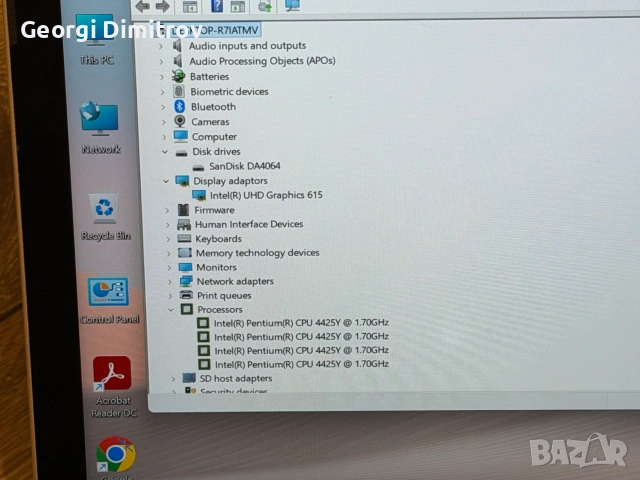Select the Control Panel desktop icon
Viewport: 640px width, 480px height.
[109, 301]
